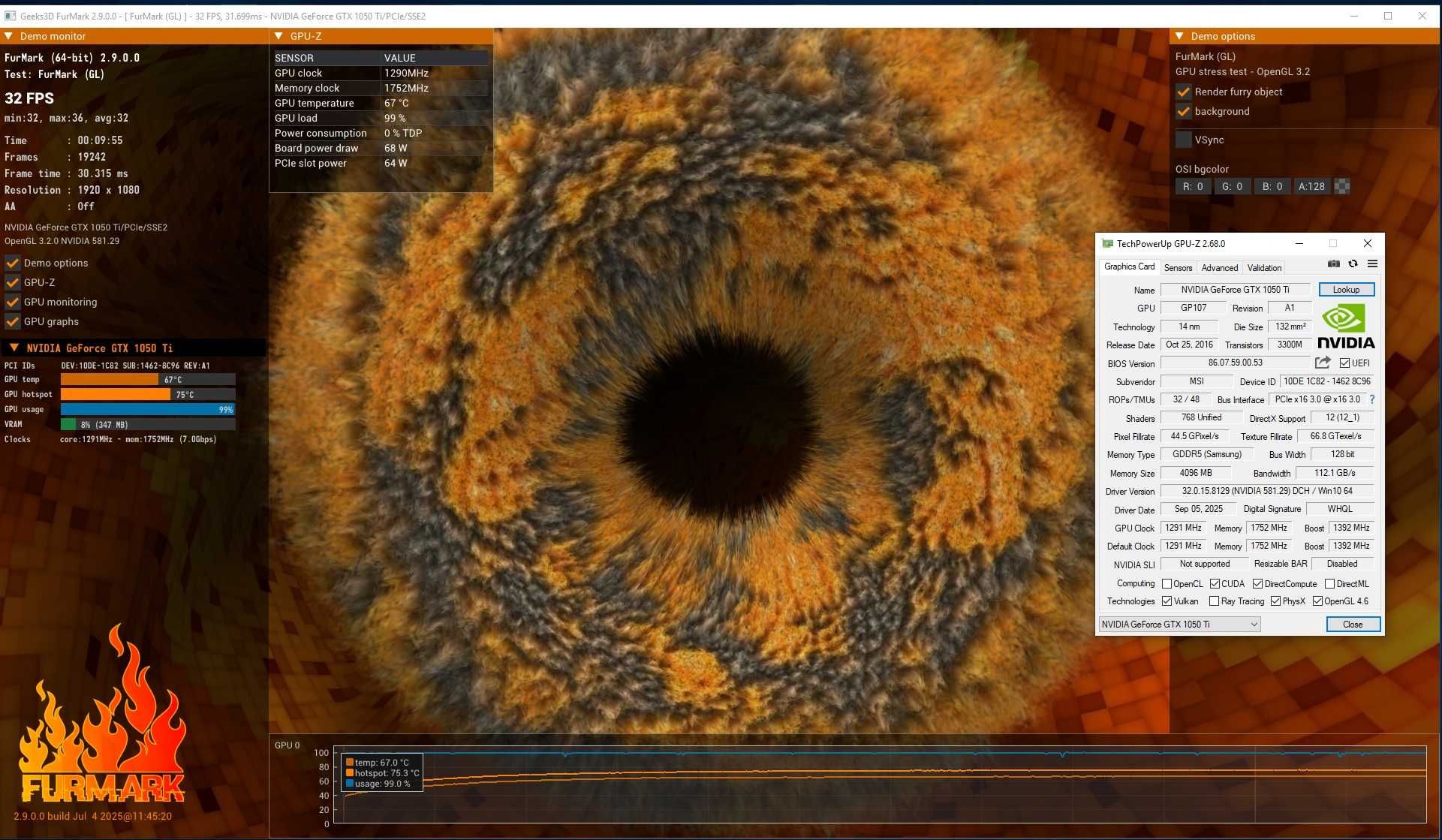This screenshot has height=840, width=1442.
Task: Toggle the DirectML checkbox
Action: click(1329, 584)
